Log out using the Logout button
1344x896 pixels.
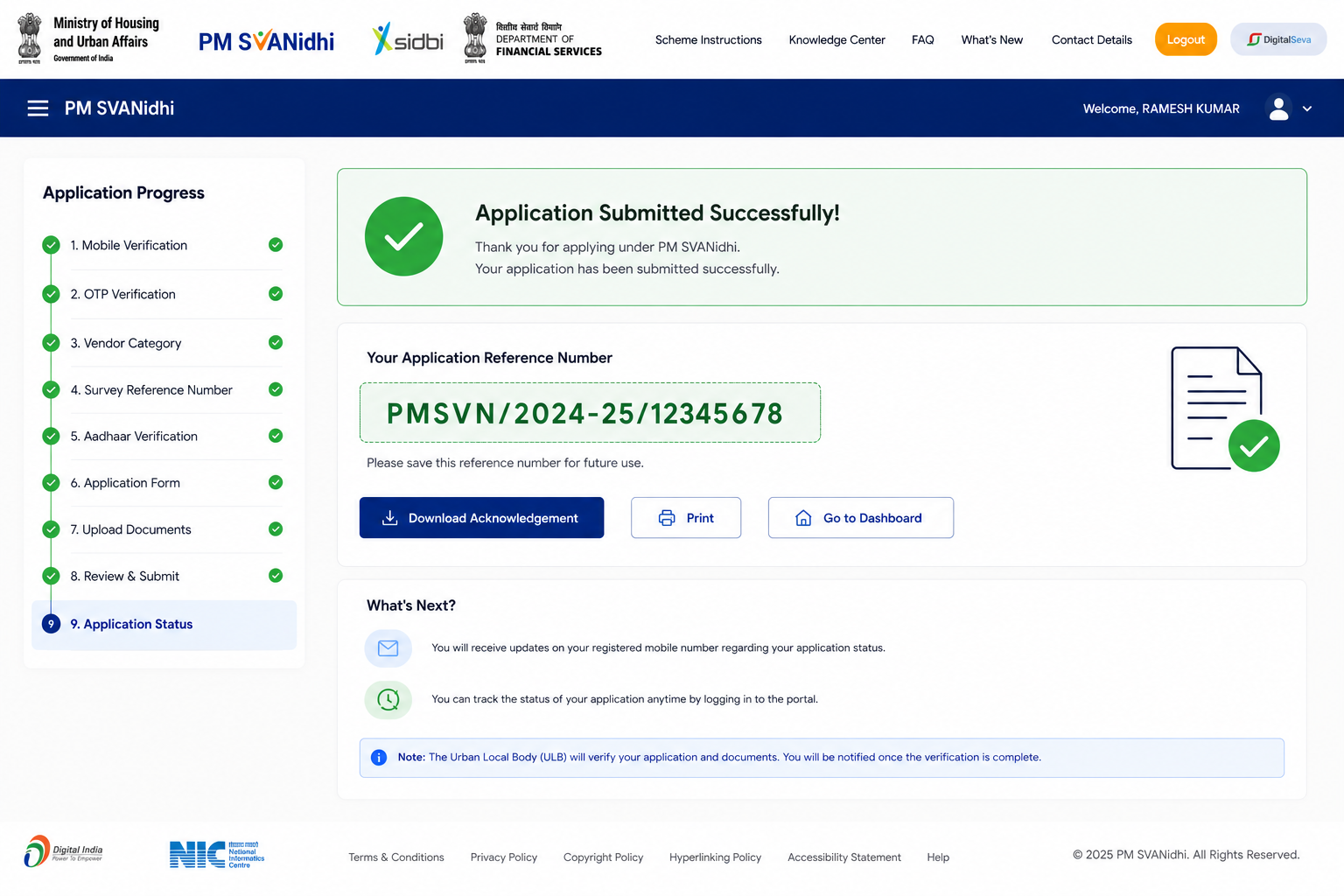[1186, 39]
